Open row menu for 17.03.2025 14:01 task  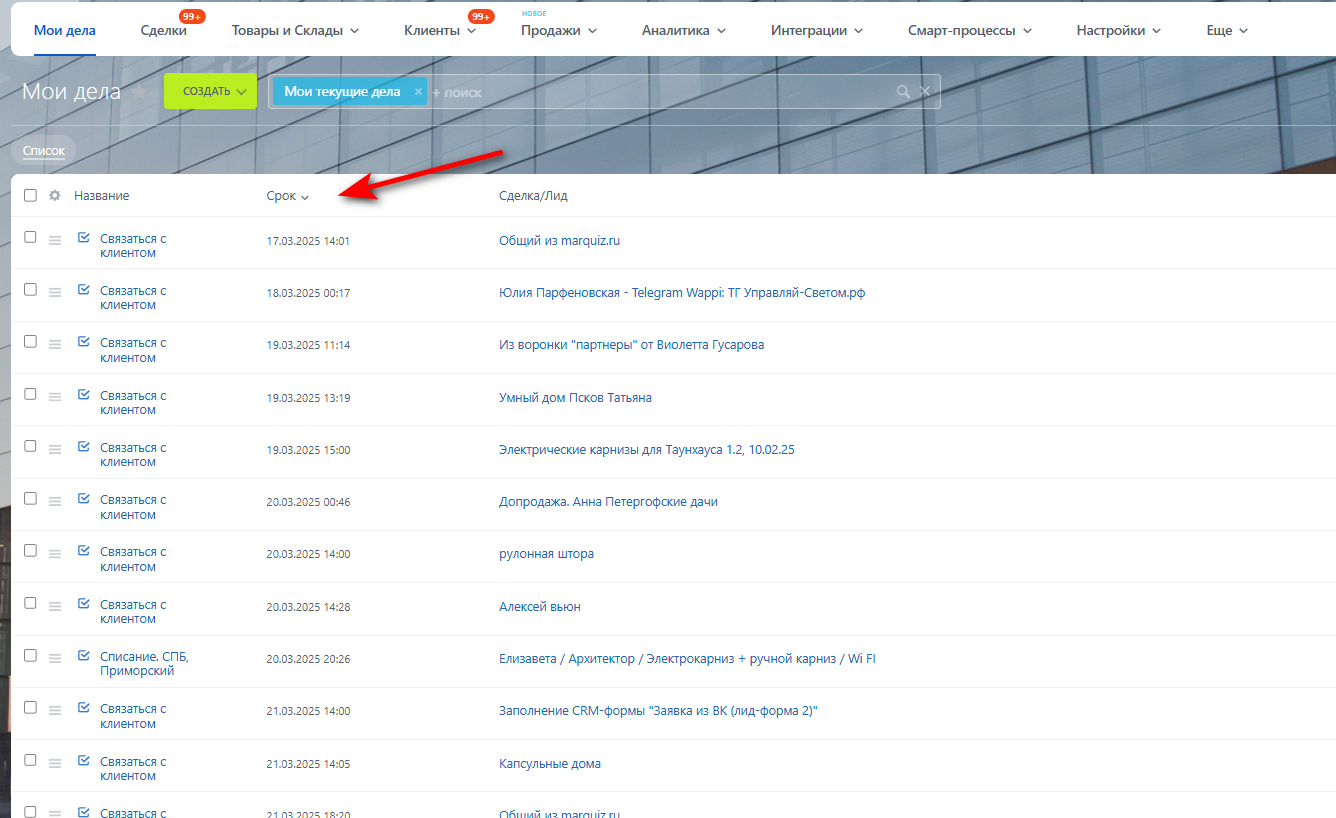point(55,240)
